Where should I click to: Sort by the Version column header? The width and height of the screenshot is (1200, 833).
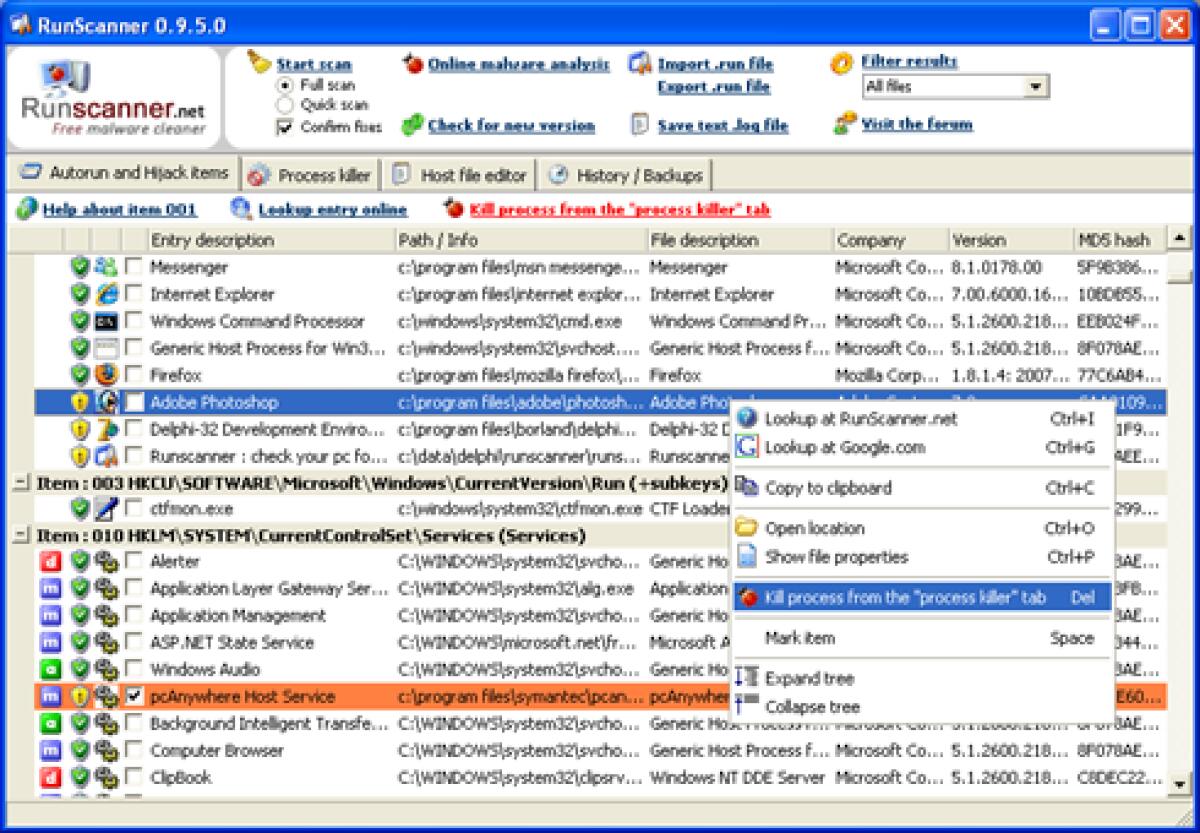[x=1011, y=240]
